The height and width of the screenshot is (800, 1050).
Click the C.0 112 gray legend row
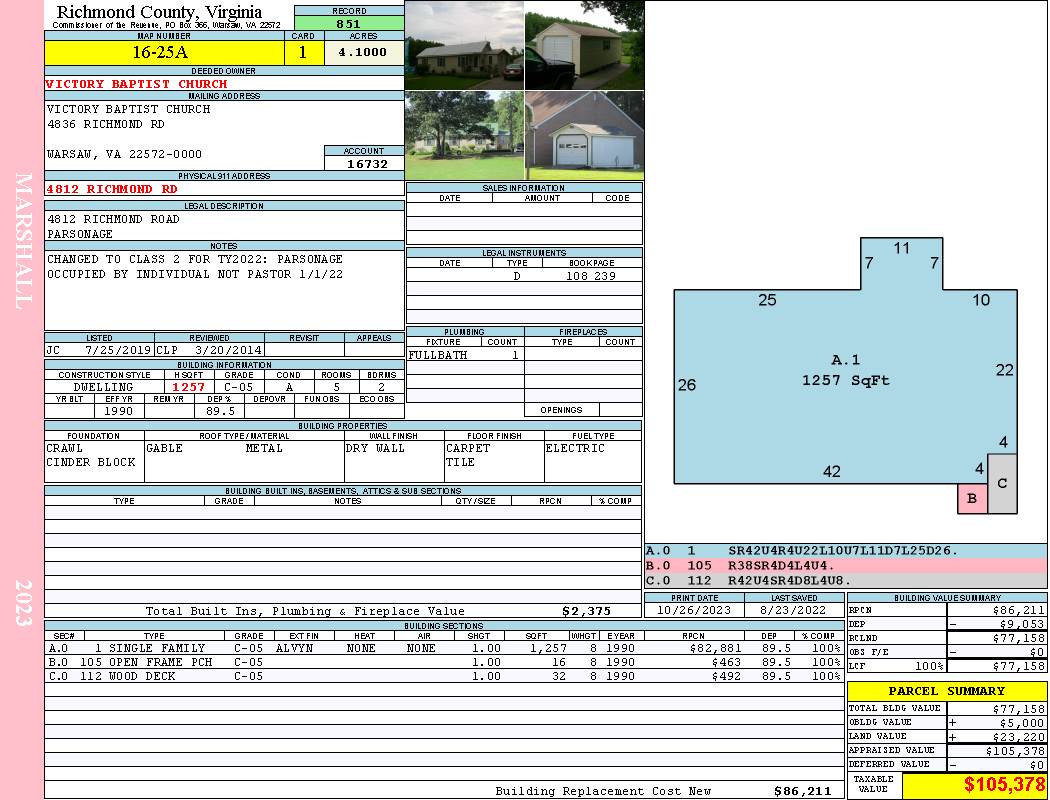click(845, 580)
